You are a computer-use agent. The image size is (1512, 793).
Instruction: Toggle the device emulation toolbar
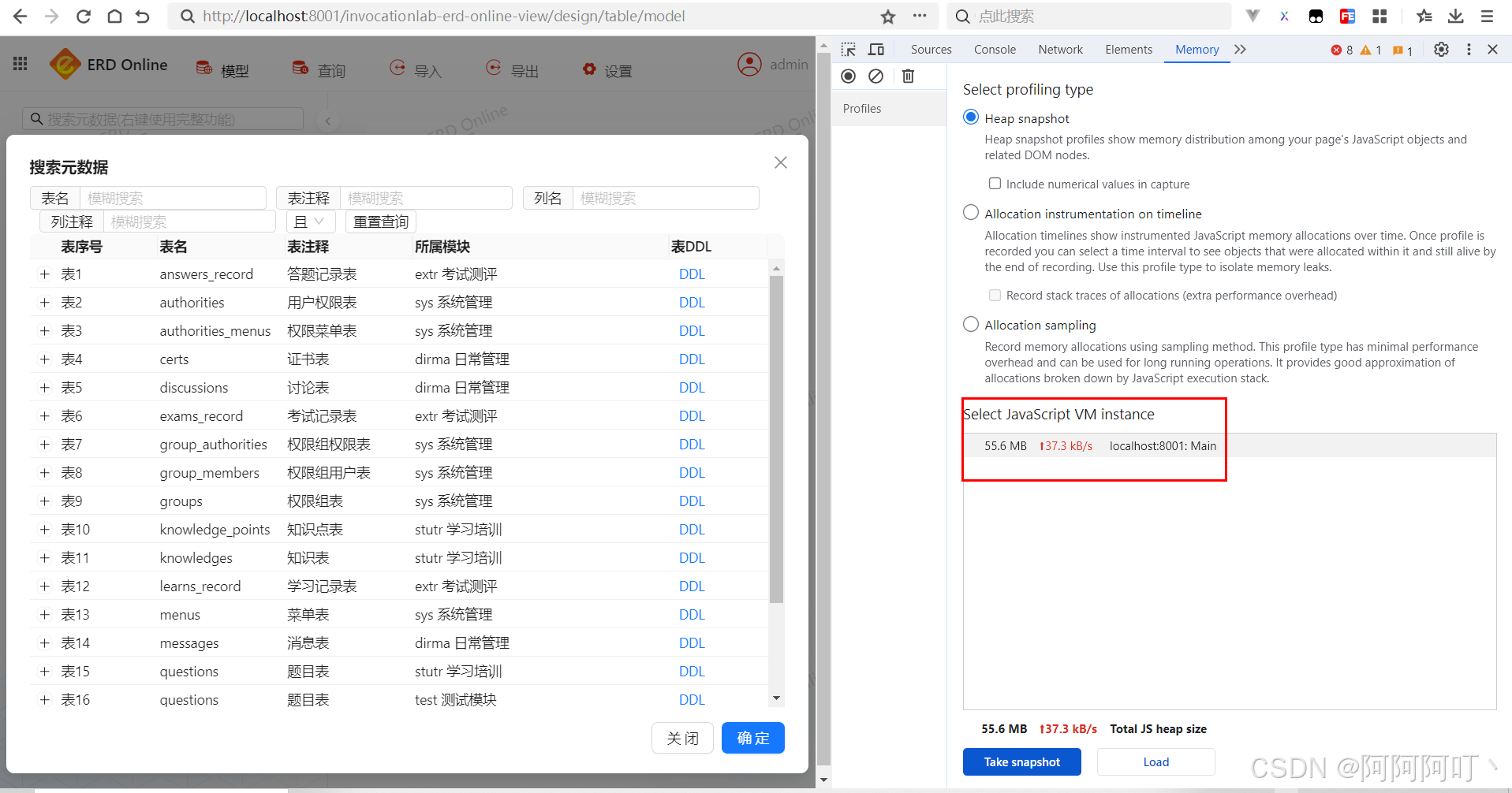(875, 49)
